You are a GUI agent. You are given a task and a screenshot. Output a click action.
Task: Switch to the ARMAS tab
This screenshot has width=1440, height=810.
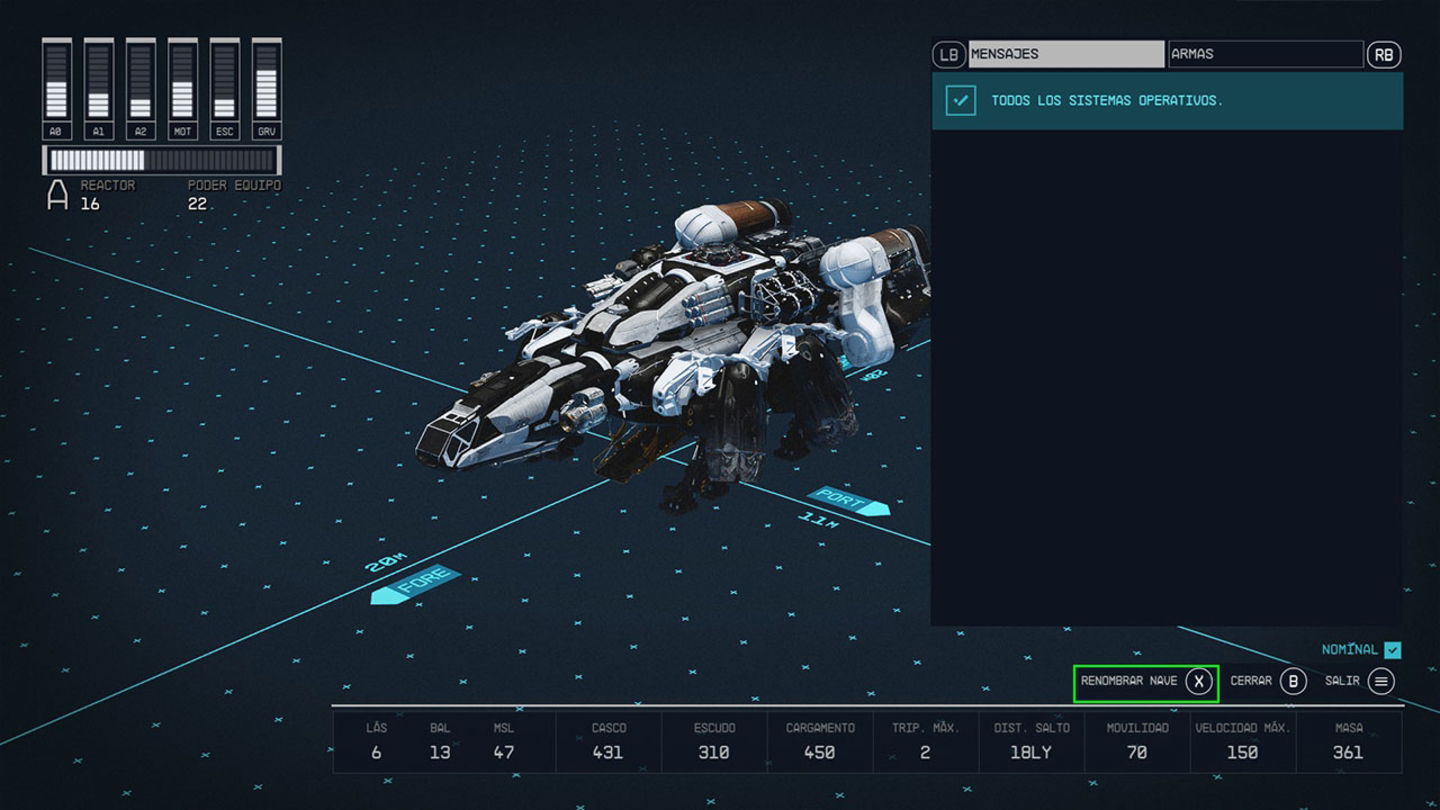[x=1265, y=54]
